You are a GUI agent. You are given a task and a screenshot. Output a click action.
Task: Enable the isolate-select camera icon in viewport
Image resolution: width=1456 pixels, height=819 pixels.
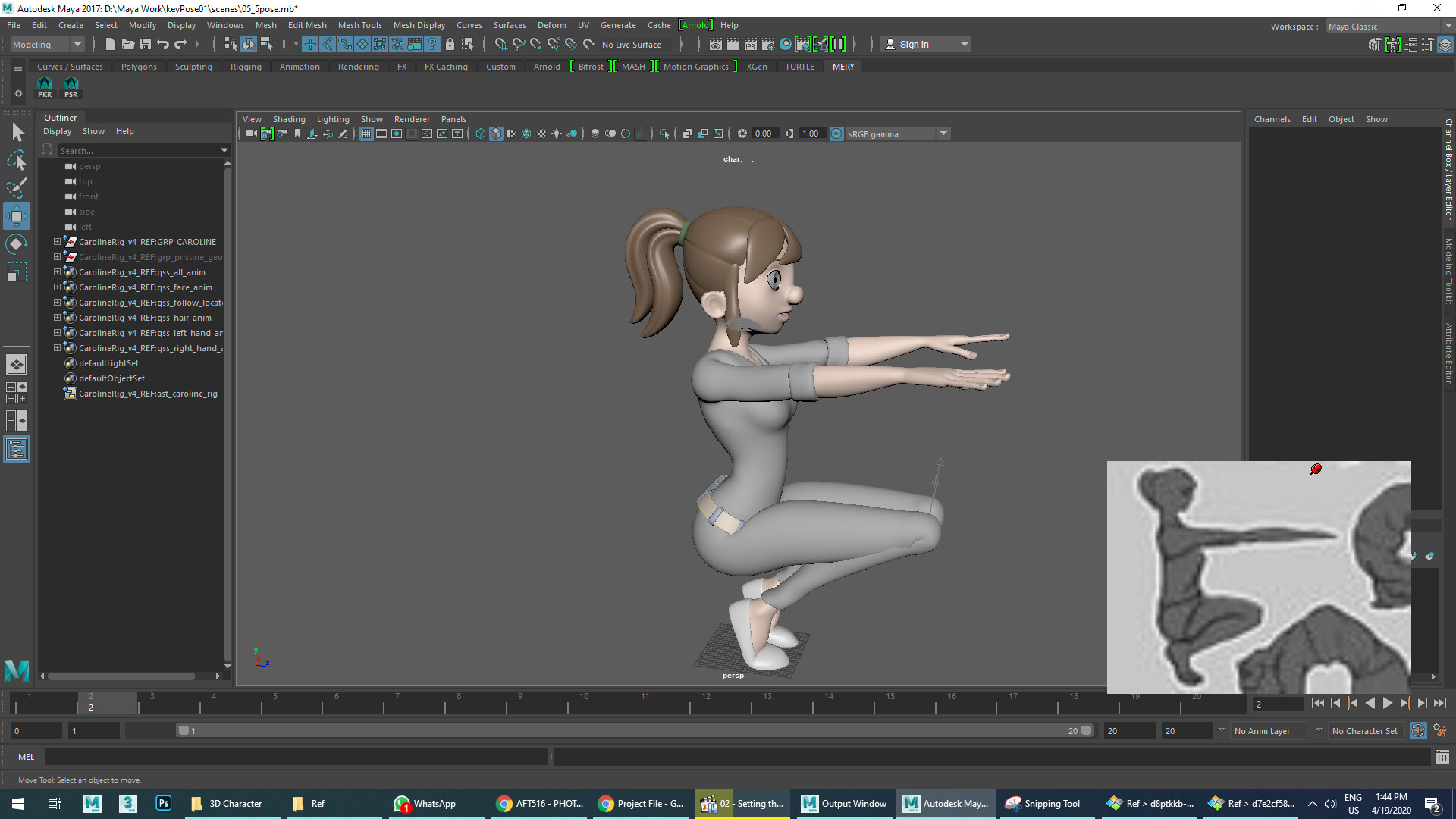(266, 133)
